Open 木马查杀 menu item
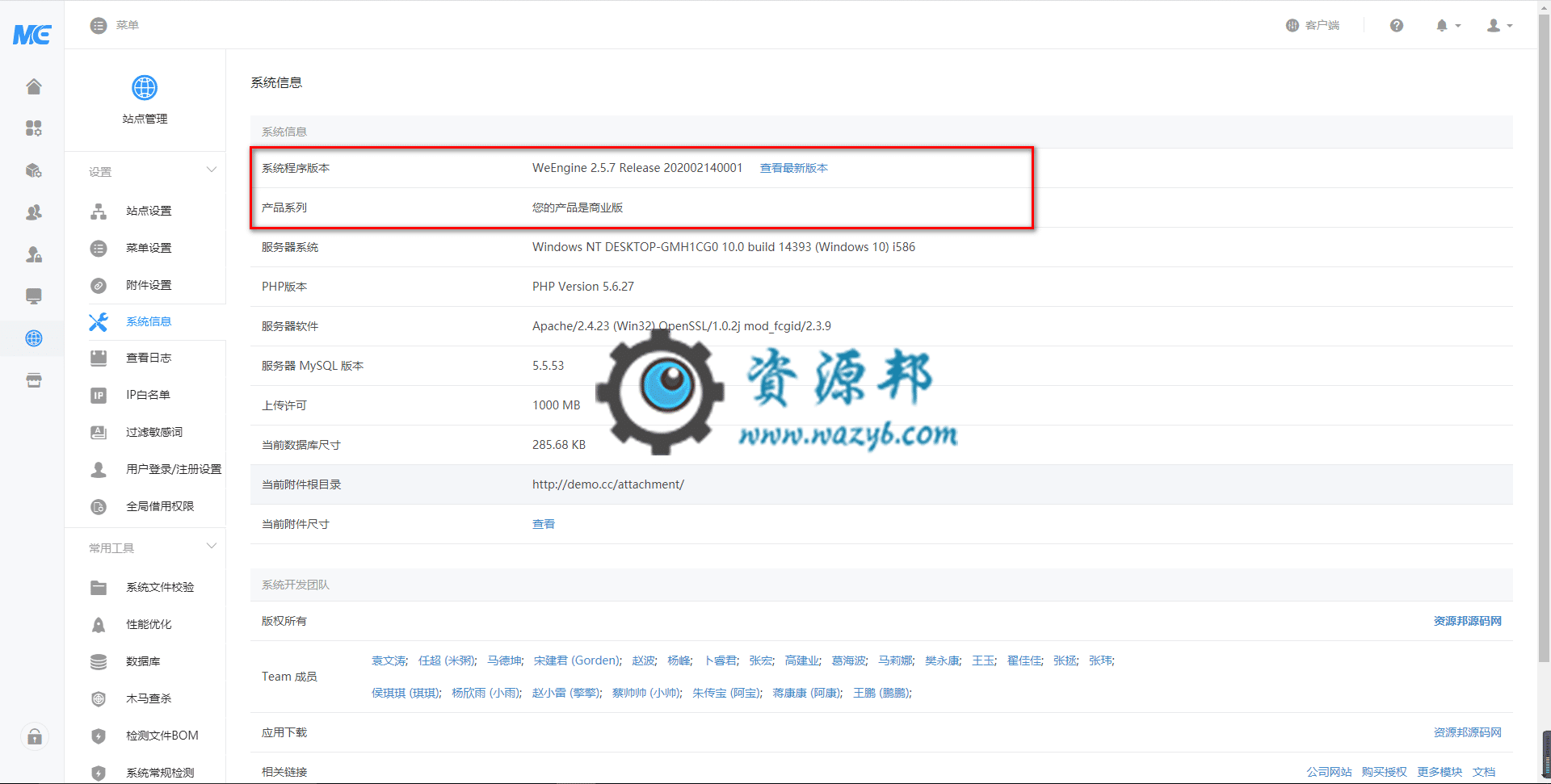This screenshot has width=1551, height=784. [149, 698]
